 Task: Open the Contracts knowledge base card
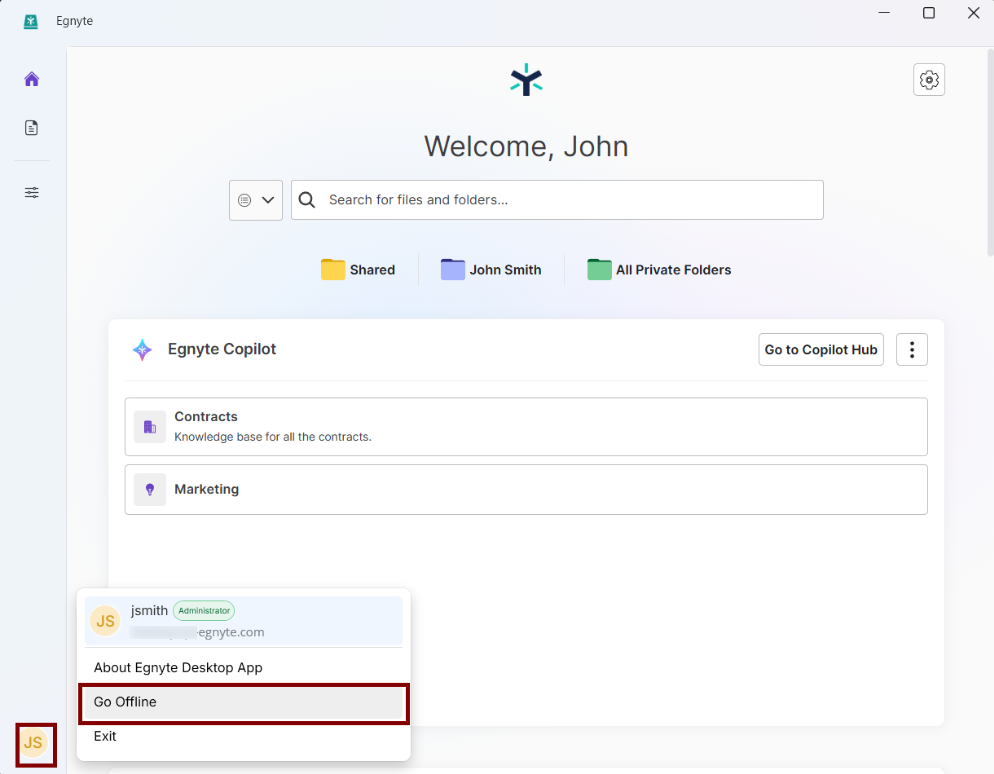(526, 427)
